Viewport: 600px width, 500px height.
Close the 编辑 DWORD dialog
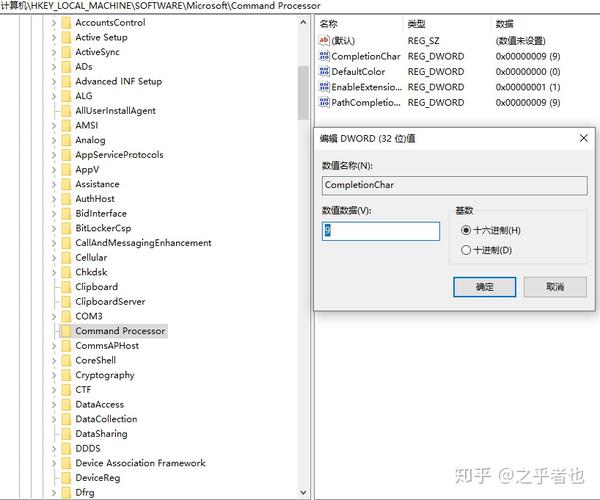click(584, 138)
